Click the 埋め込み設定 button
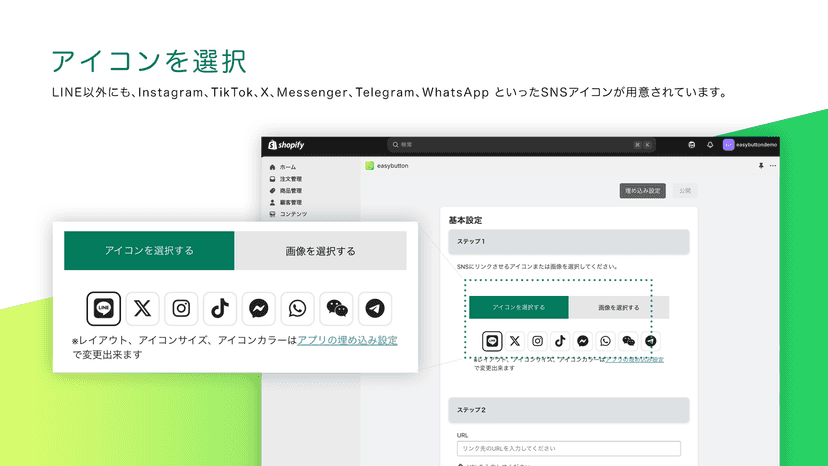Screen dimensions: 828x466 click(x=643, y=191)
